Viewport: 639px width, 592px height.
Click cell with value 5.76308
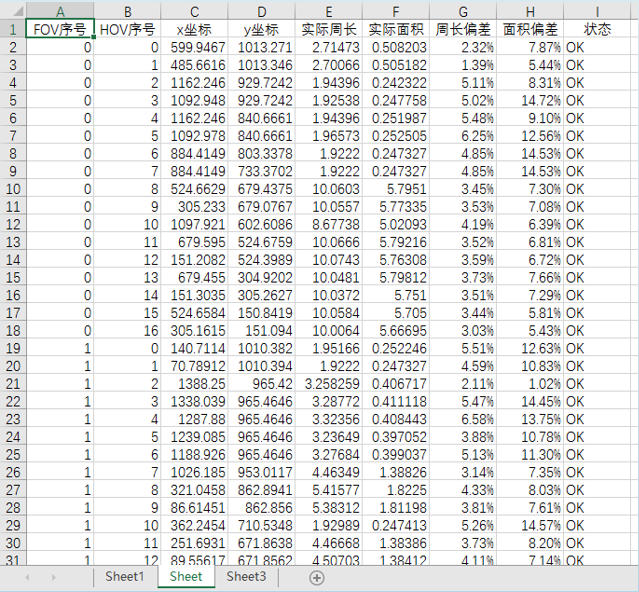point(396,260)
